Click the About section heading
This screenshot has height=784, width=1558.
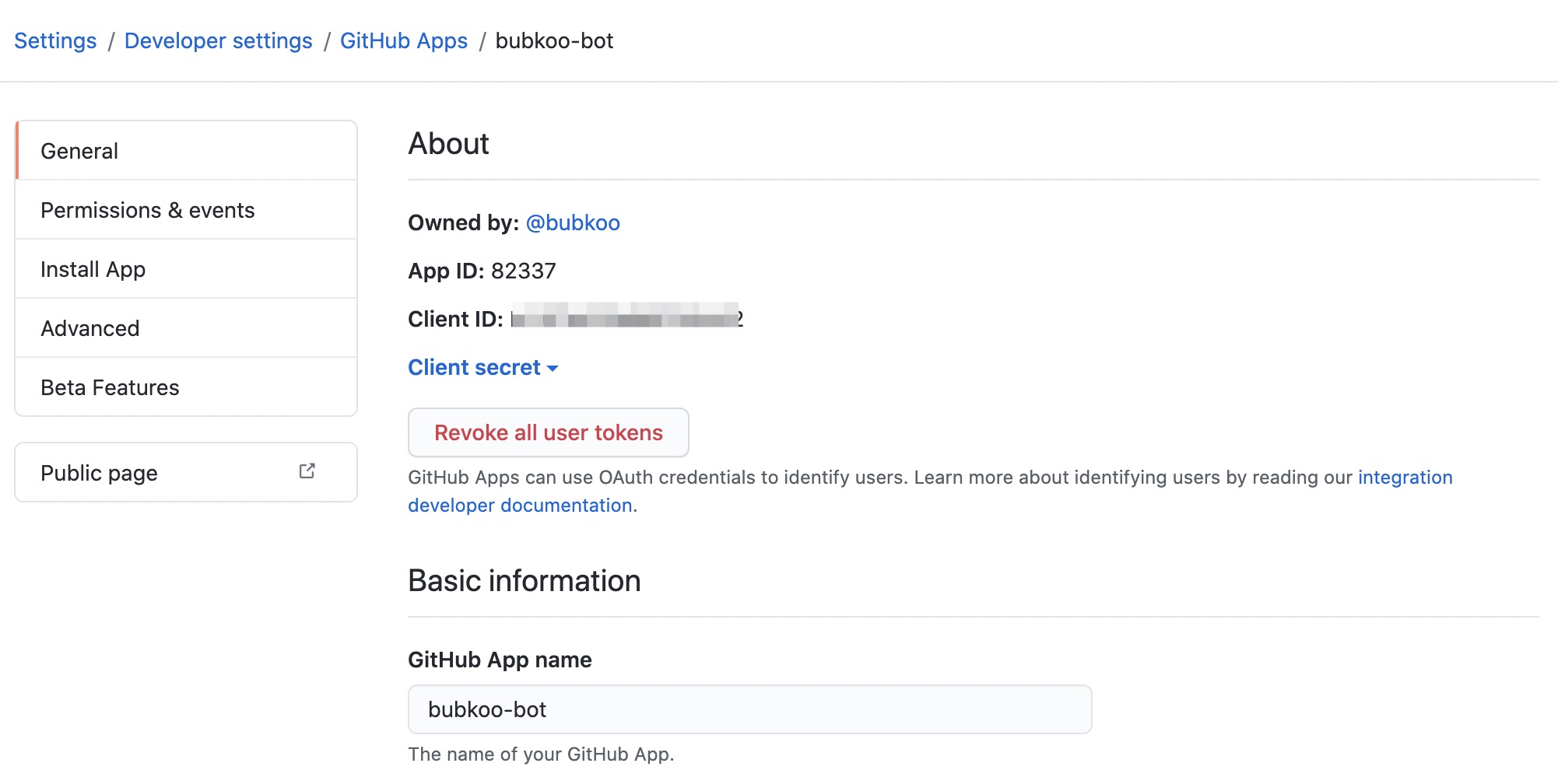coord(448,144)
